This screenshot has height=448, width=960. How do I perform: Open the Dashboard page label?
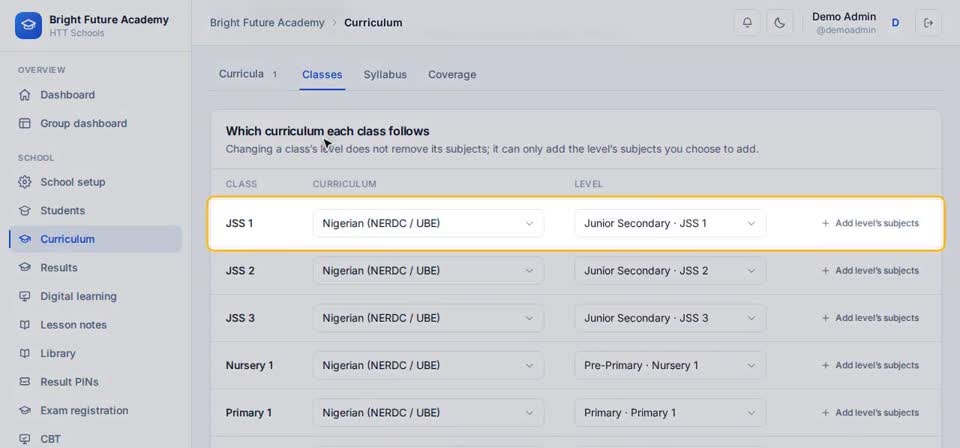pos(67,95)
